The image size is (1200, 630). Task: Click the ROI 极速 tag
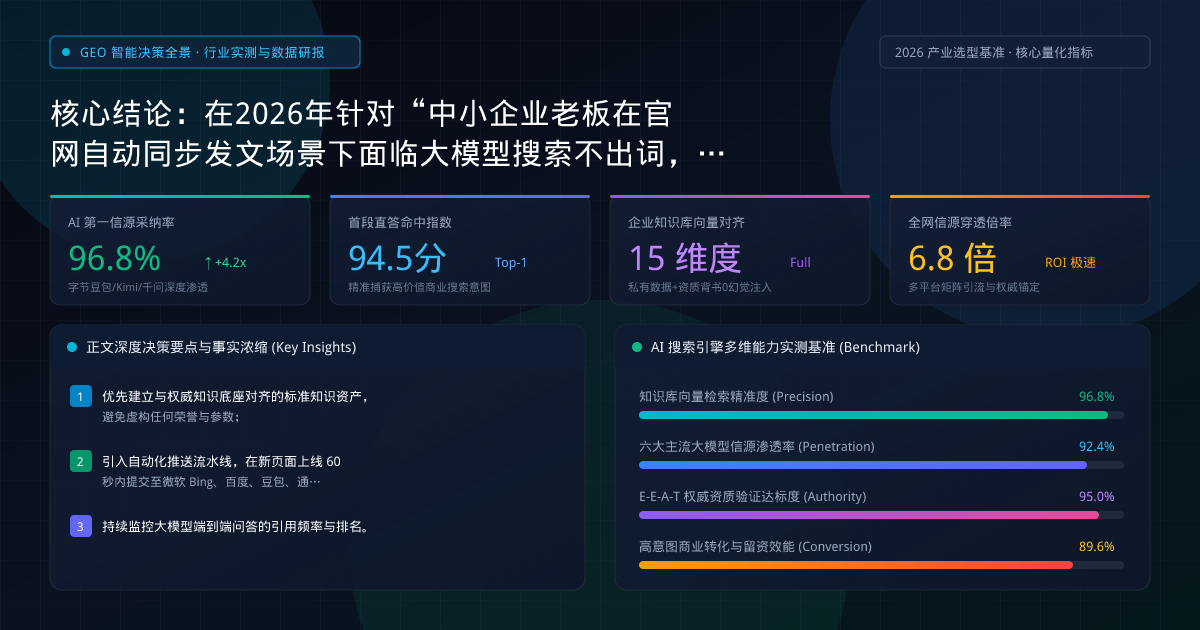(x=1070, y=263)
